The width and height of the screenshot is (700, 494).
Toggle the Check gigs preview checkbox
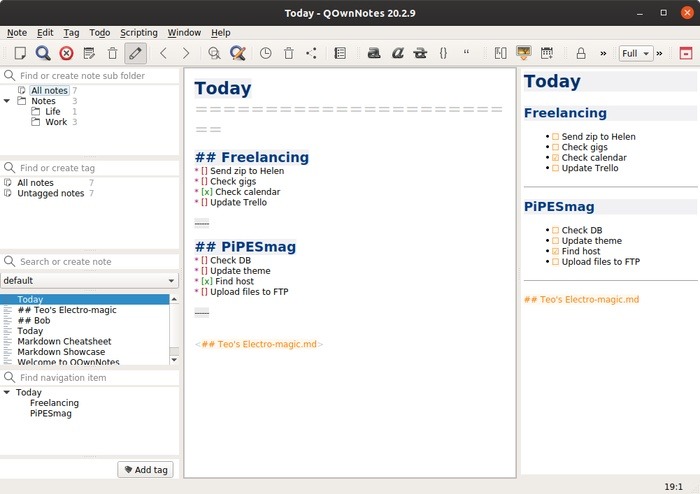click(x=555, y=147)
